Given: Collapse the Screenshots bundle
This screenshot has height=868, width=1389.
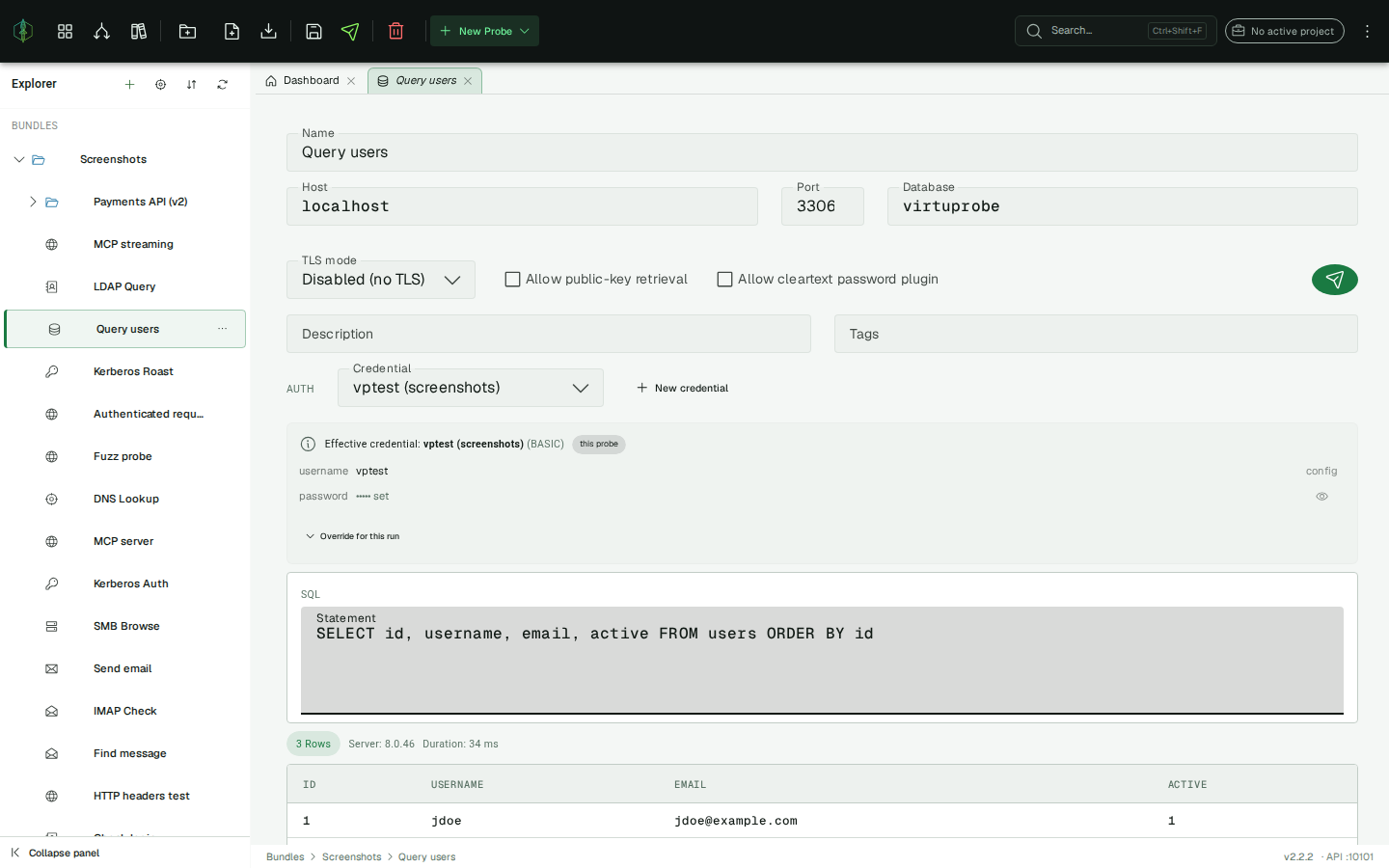Looking at the screenshot, I should pos(18,159).
